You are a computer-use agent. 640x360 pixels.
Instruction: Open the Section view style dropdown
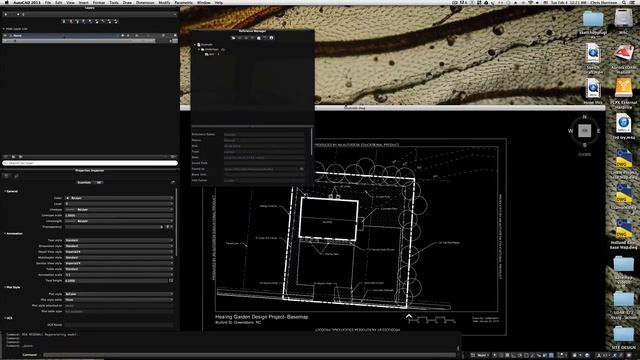[x=119, y=263]
